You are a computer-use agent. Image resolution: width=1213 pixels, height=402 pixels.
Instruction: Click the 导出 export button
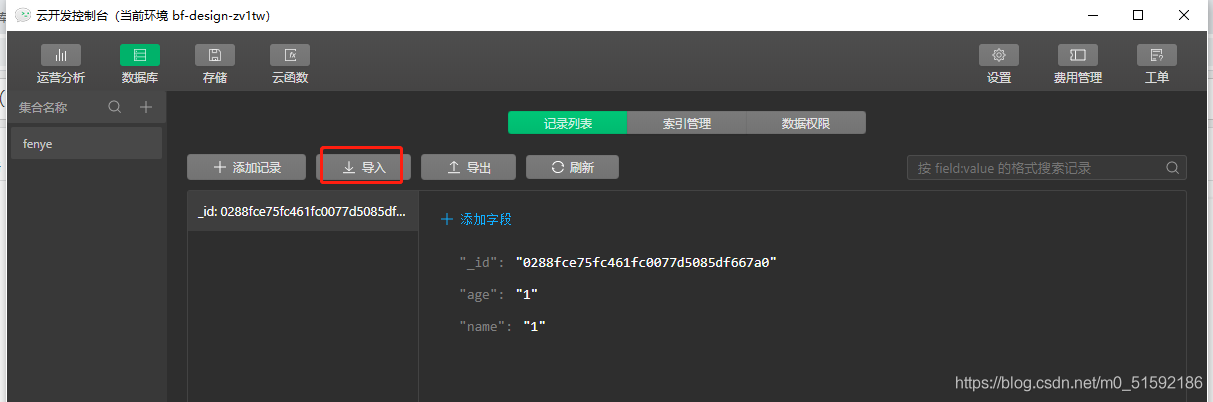click(x=468, y=167)
